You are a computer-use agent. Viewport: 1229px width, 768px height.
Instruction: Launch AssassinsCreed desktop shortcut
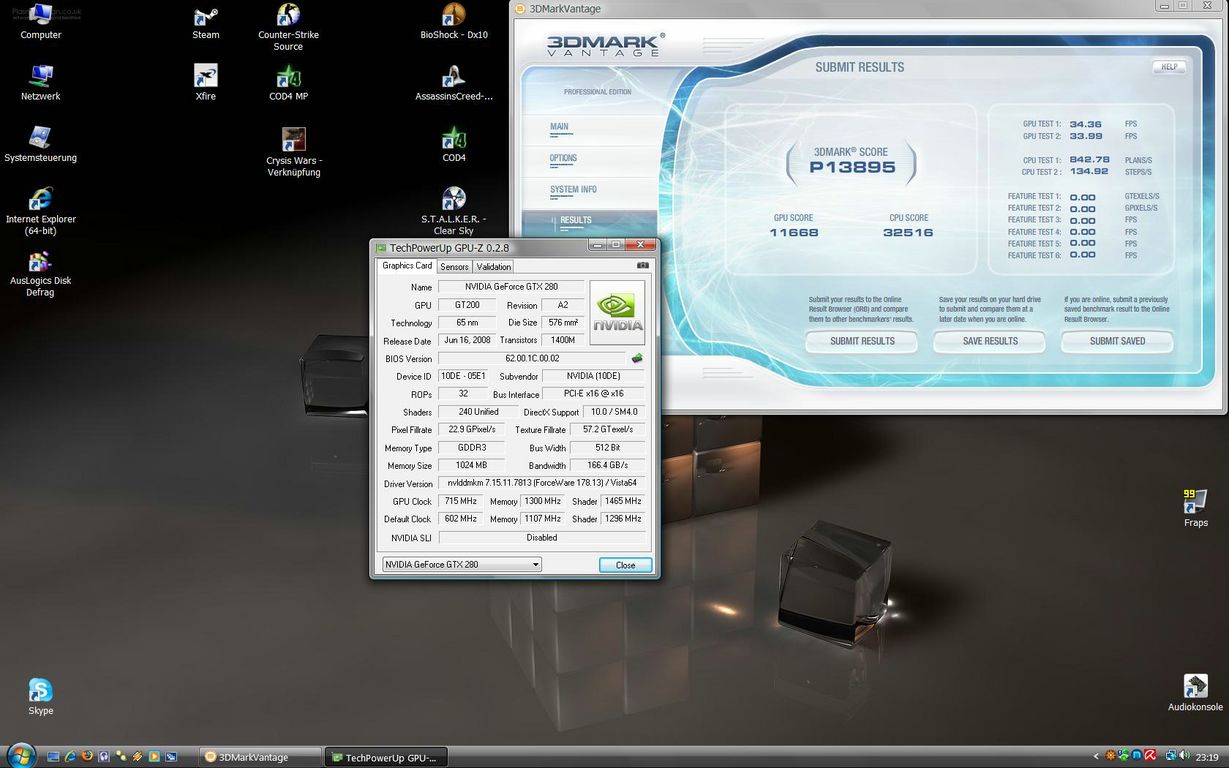point(454,83)
